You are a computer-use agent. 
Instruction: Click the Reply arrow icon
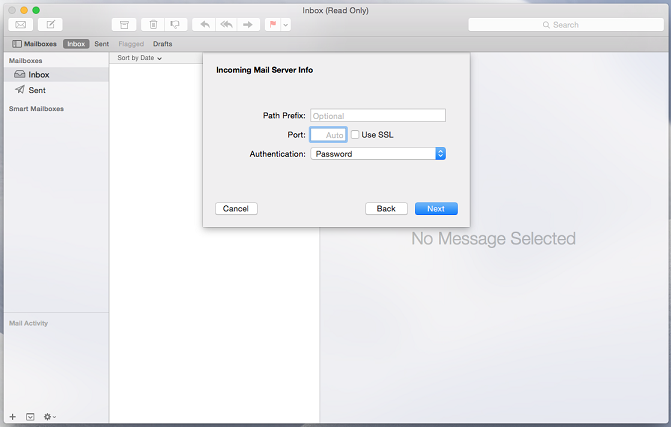coord(205,24)
